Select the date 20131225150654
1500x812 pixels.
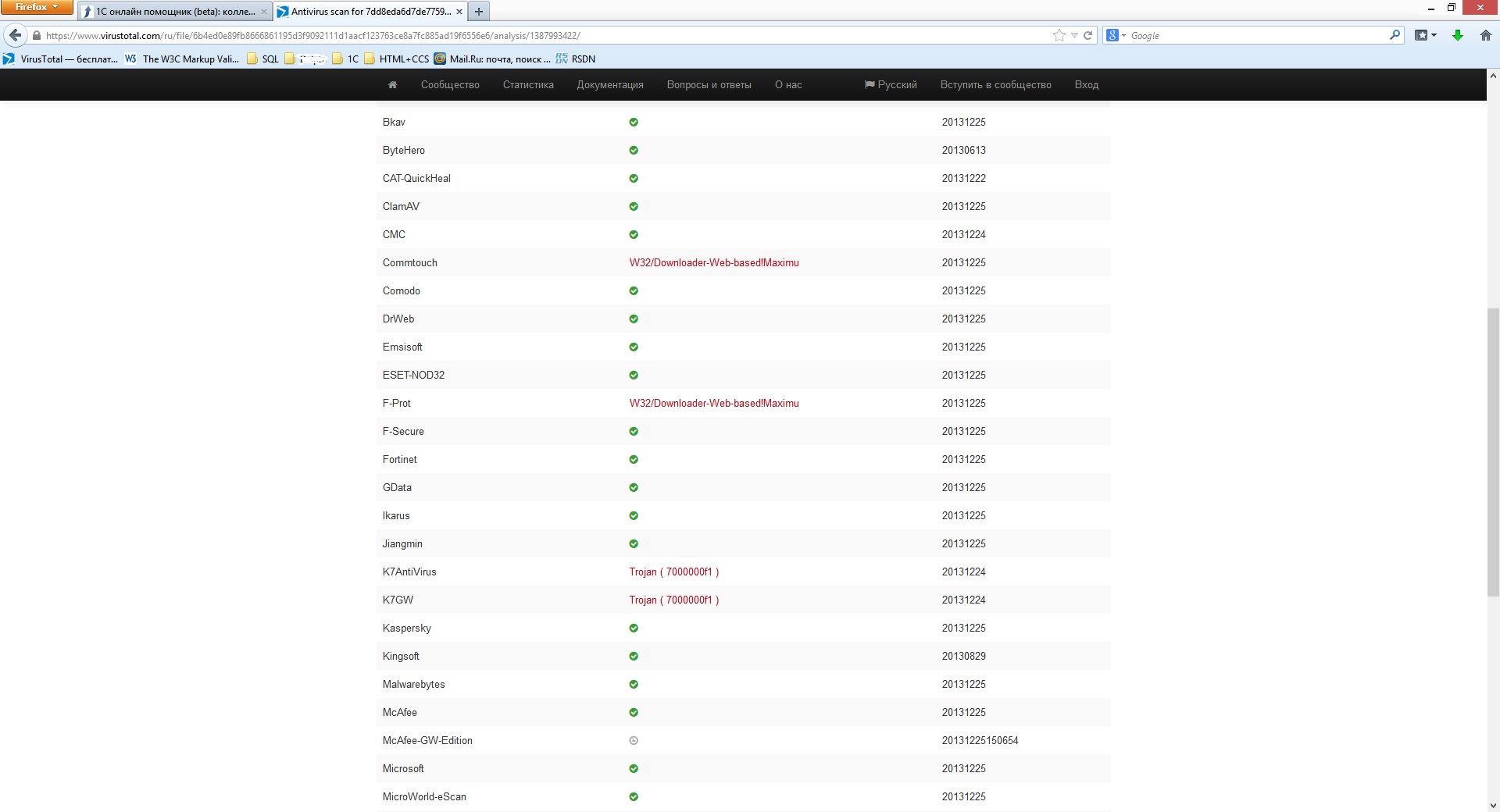coord(980,740)
